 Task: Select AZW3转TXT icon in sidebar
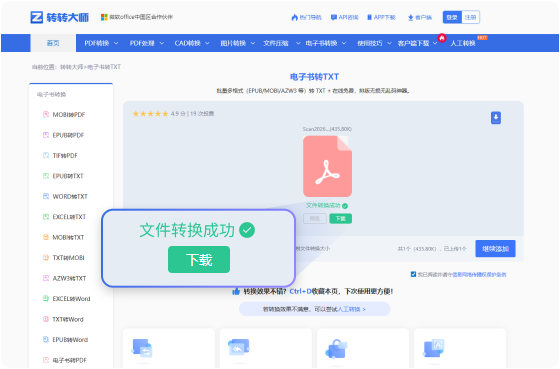click(x=46, y=278)
